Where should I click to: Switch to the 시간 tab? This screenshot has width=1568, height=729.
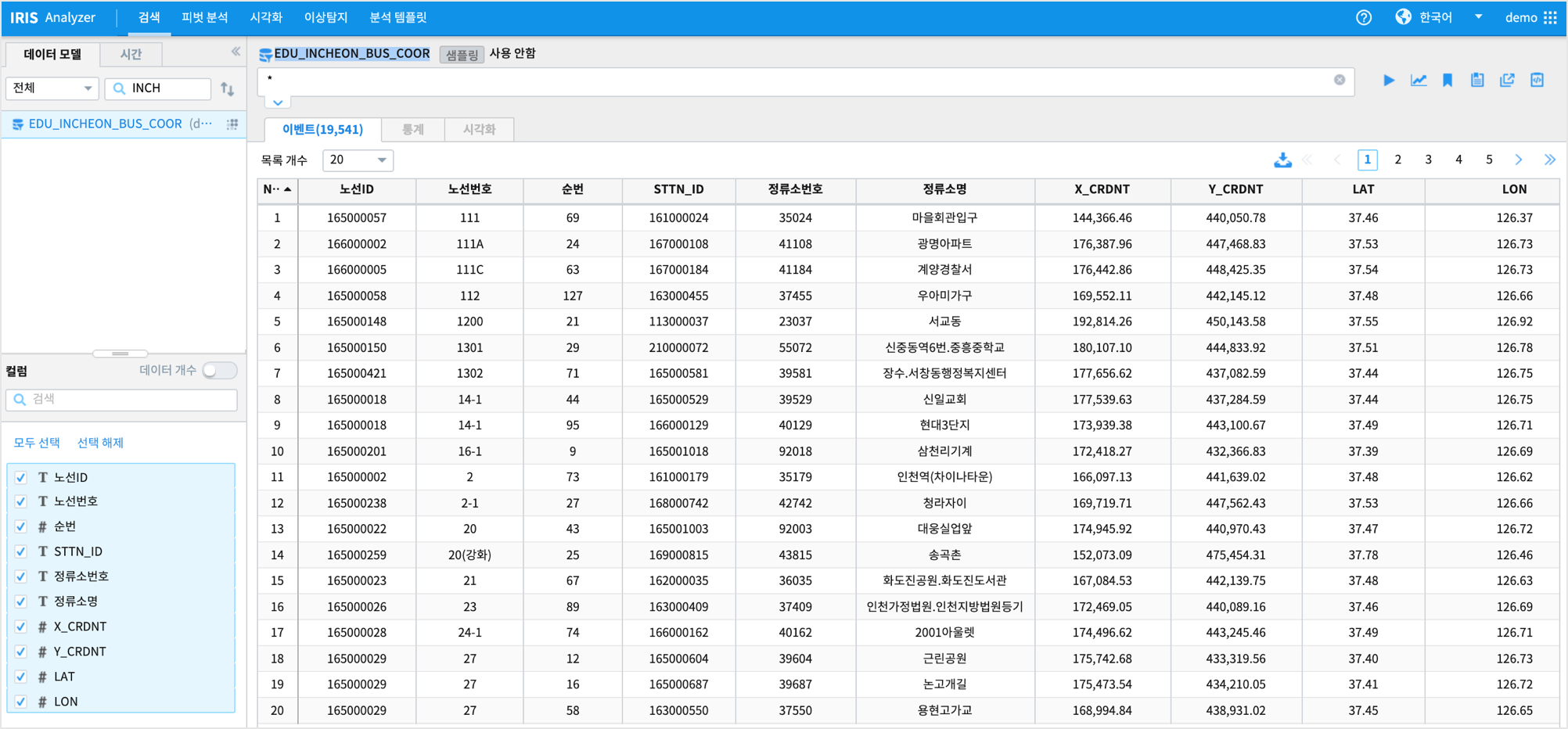[131, 54]
